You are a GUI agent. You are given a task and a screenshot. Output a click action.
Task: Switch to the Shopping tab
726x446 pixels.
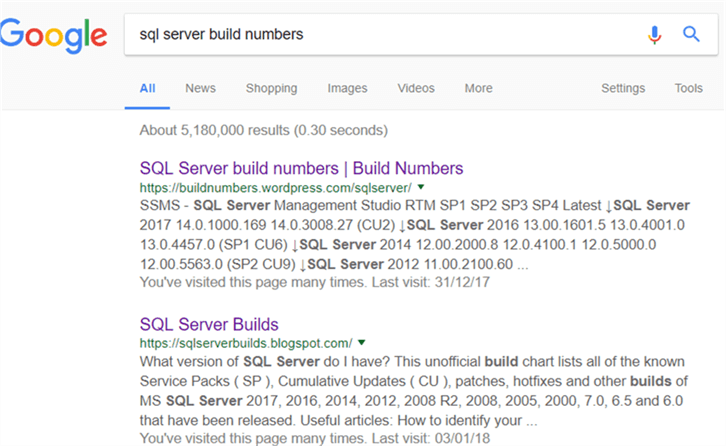pyautogui.click(x=271, y=88)
